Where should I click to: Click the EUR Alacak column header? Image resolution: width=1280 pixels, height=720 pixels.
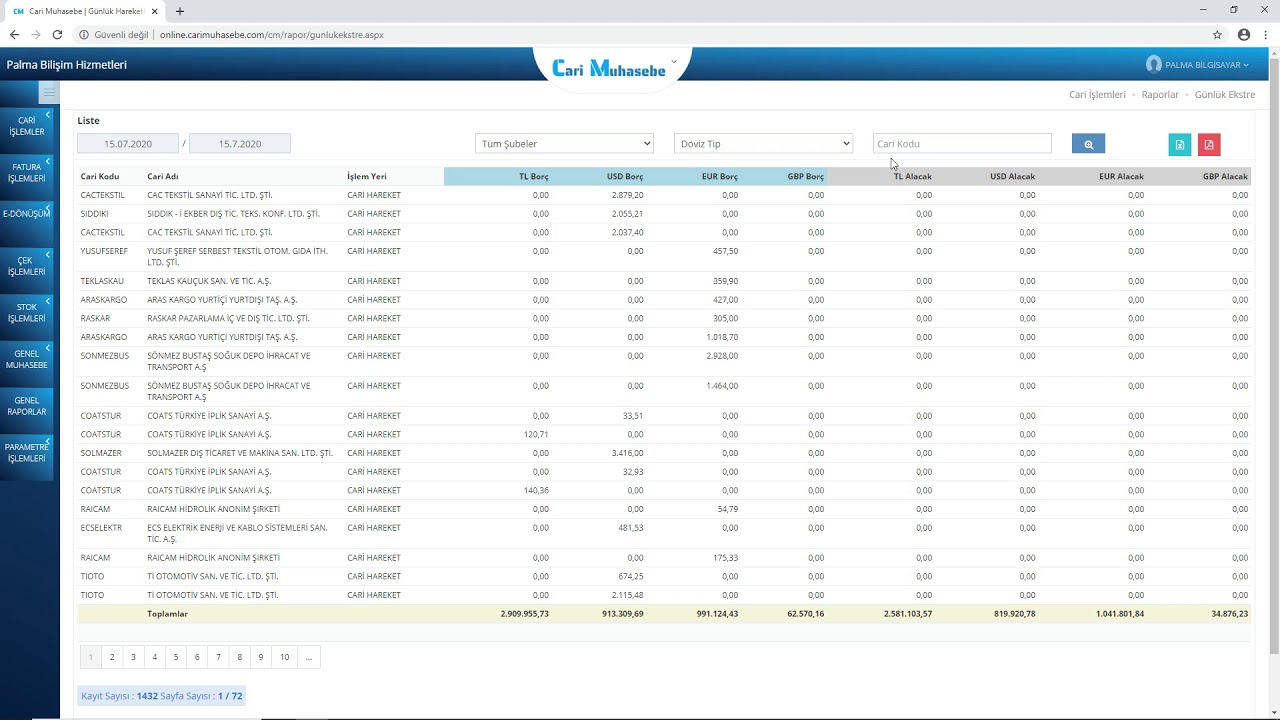coord(1121,177)
